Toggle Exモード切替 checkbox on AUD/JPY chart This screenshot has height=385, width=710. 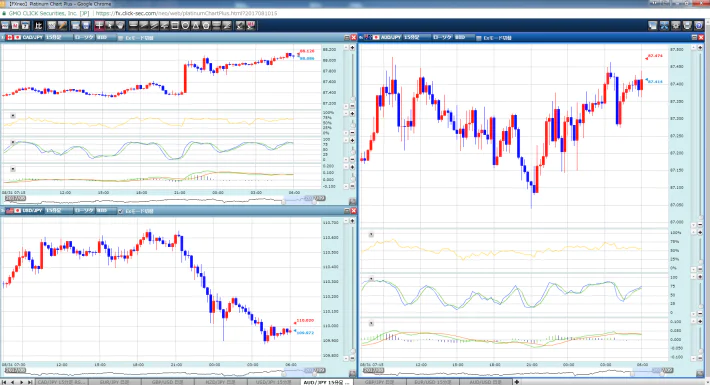[x=479, y=38]
